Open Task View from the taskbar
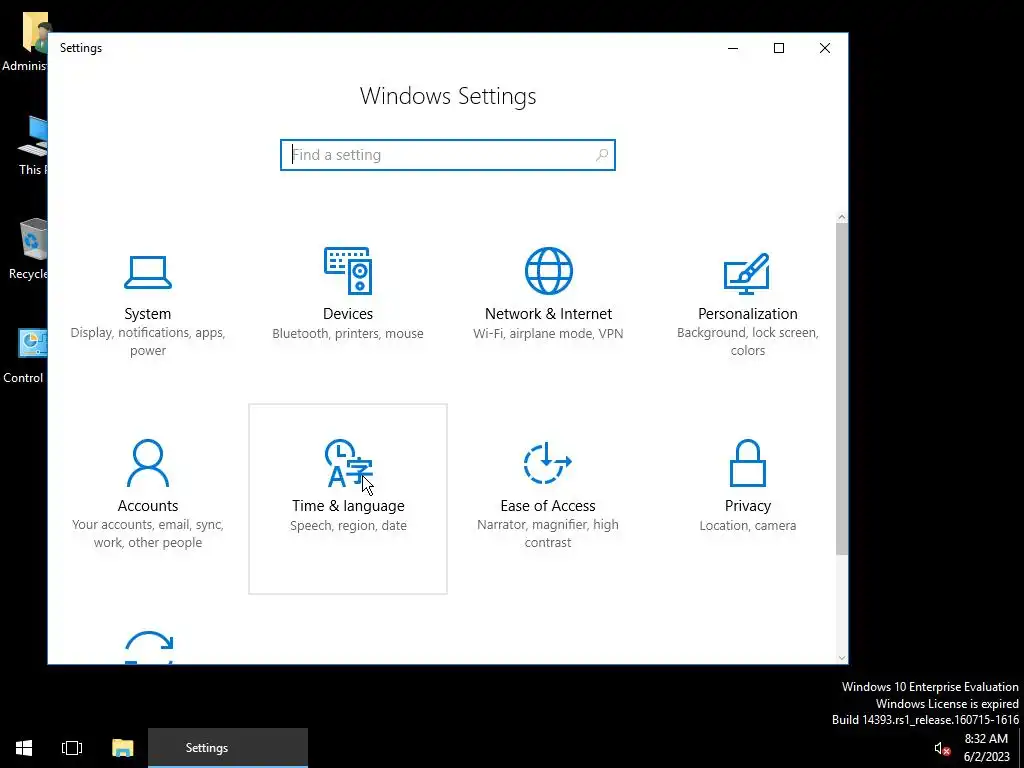 72,748
